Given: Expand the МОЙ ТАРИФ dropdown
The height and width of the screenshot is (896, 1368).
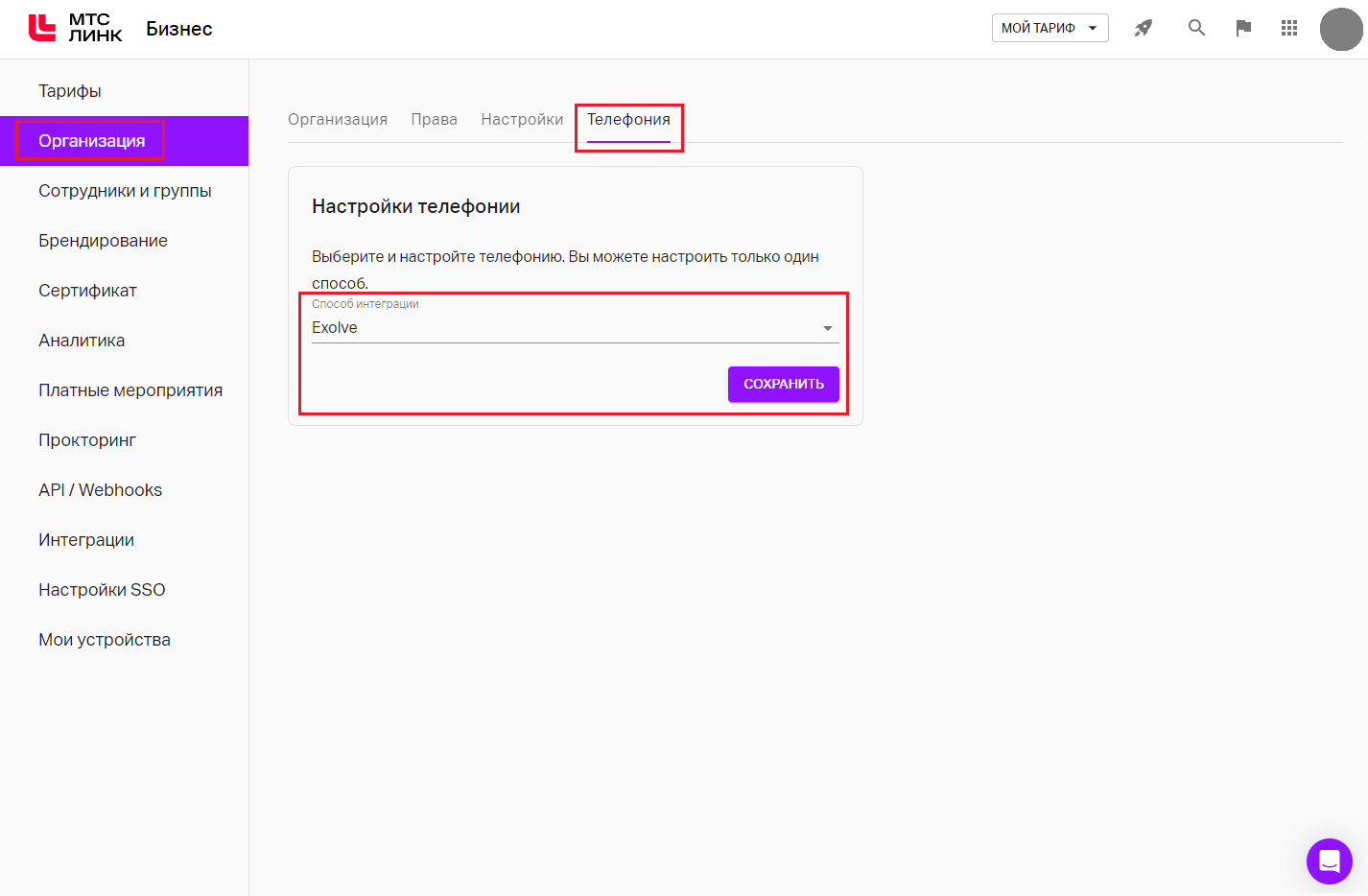Looking at the screenshot, I should 1050,28.
